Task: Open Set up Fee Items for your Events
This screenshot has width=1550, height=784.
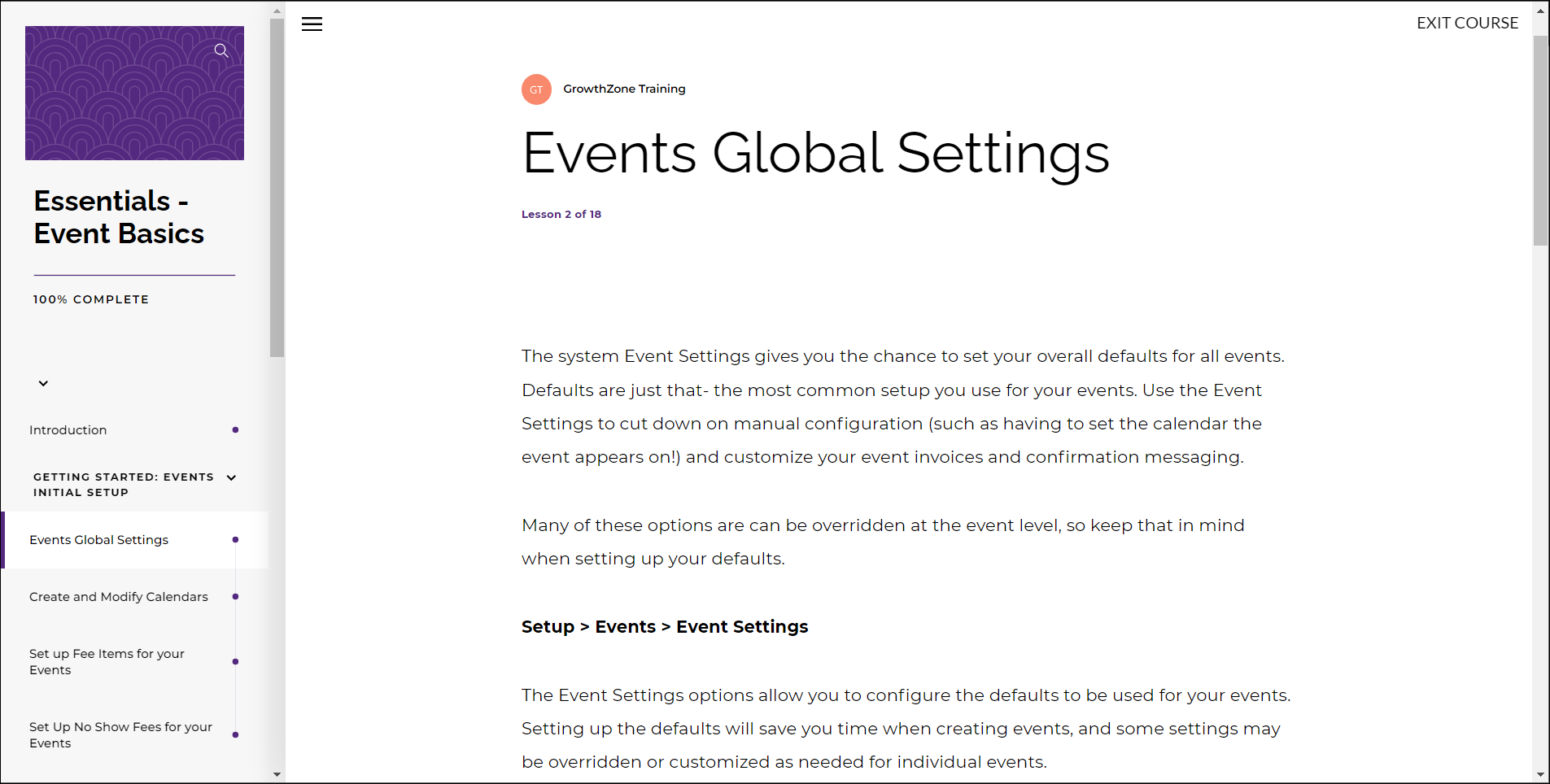Action: tap(107, 662)
